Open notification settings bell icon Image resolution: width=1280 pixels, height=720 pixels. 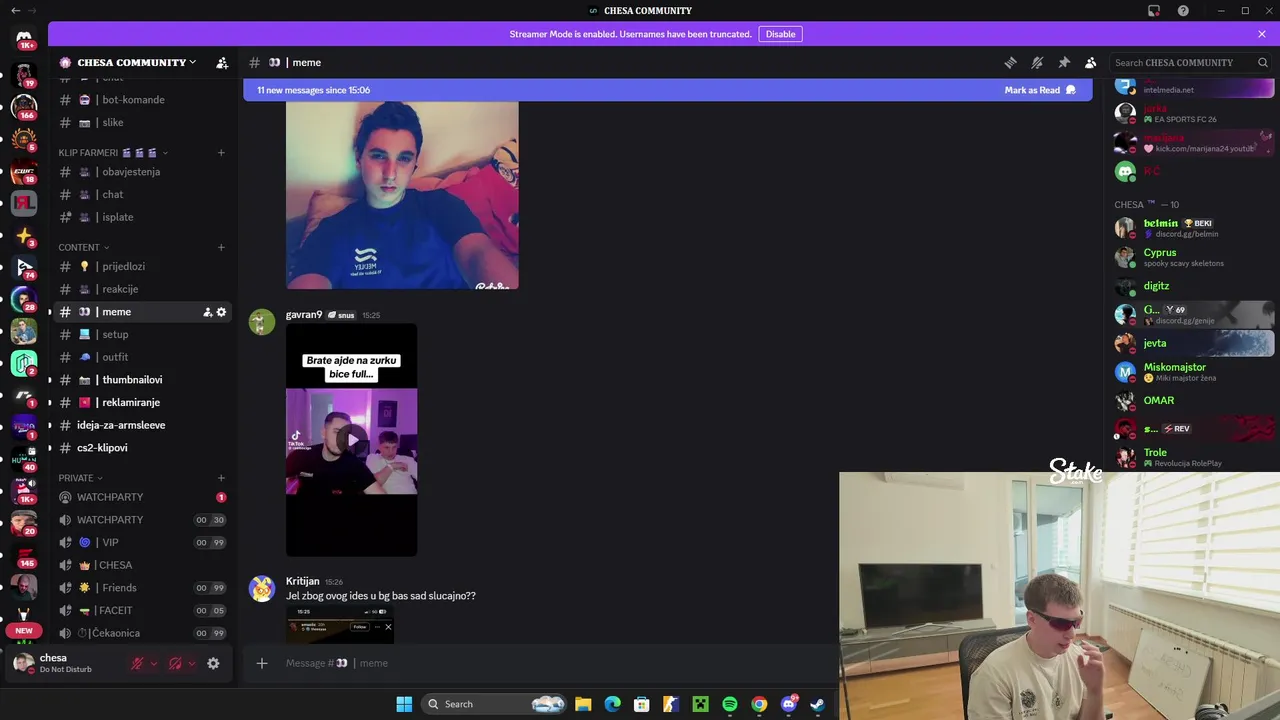click(1037, 62)
